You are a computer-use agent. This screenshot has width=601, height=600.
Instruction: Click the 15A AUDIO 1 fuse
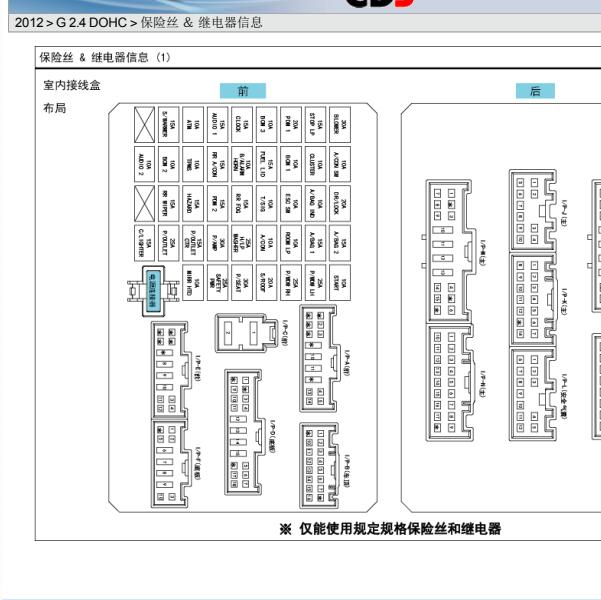point(217,125)
